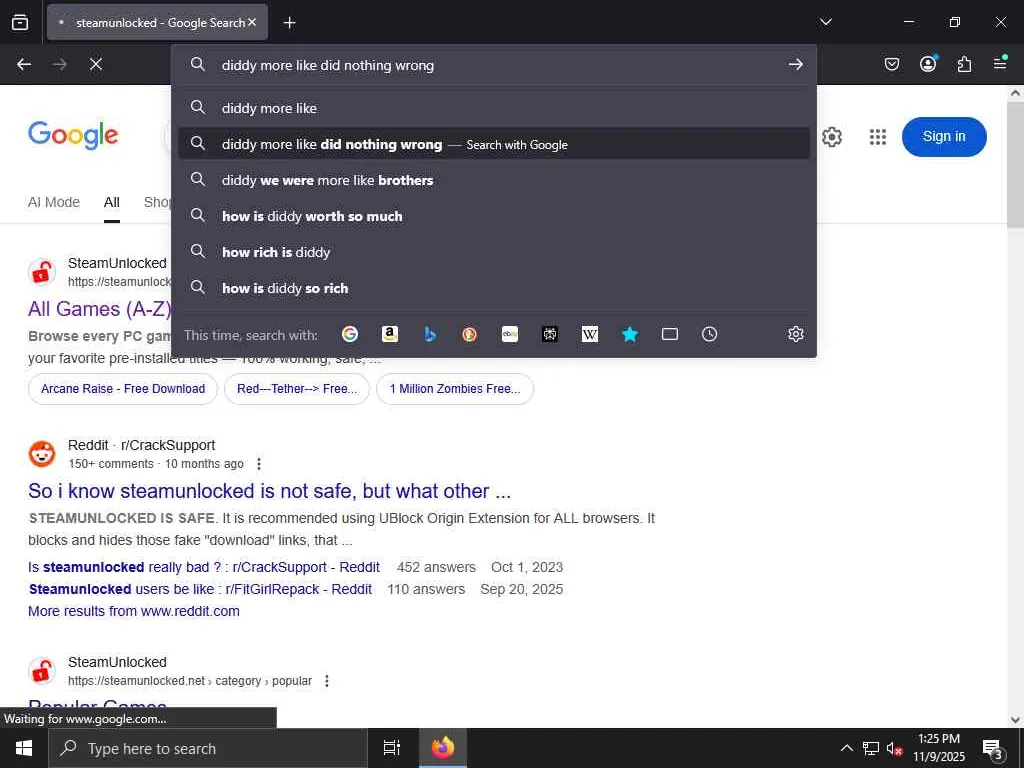Open Windows Task View icon
Image resolution: width=1024 pixels, height=768 pixels.
coord(392,748)
